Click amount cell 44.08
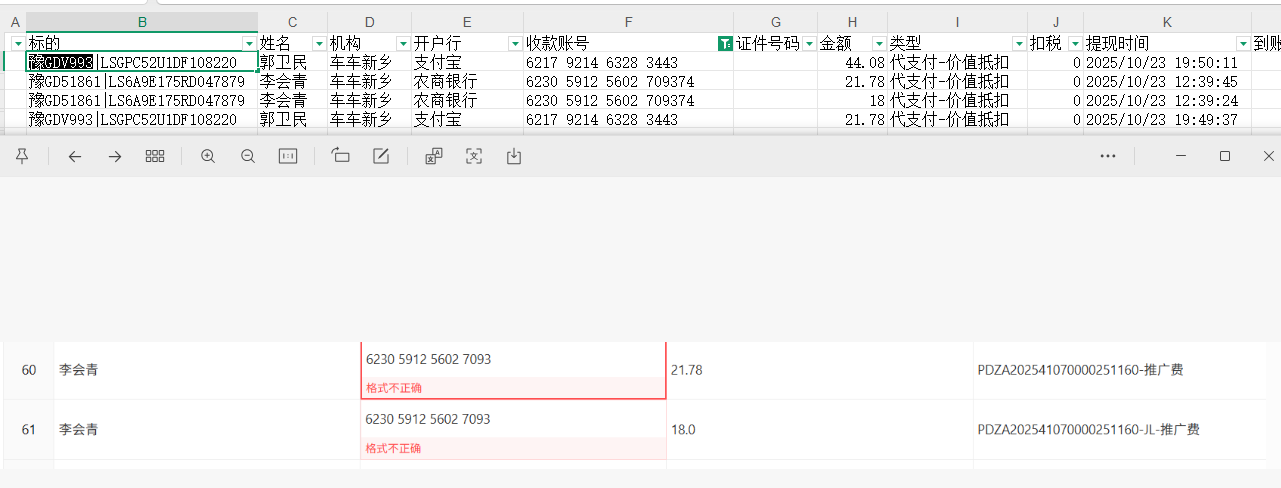Viewport: 1281px width, 488px height. tap(852, 62)
